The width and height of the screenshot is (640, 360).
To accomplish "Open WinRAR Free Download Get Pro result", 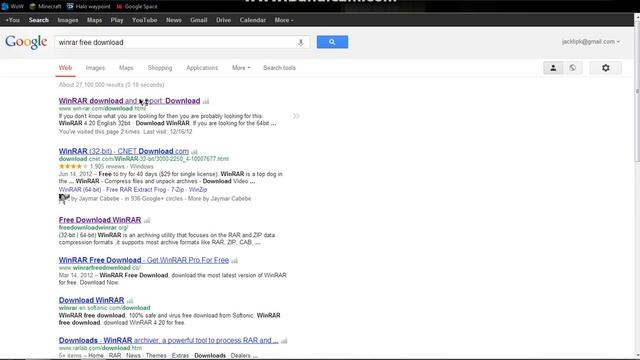I will pyautogui.click(x=144, y=260).
